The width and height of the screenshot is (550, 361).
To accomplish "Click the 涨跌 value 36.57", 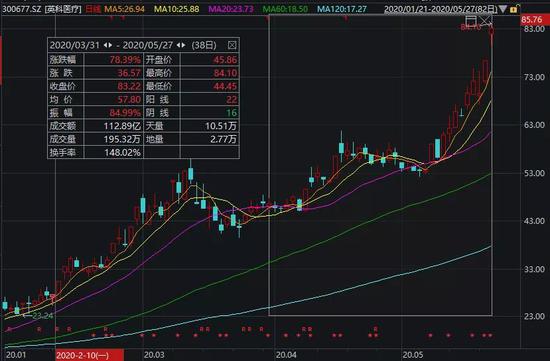I will point(129,73).
